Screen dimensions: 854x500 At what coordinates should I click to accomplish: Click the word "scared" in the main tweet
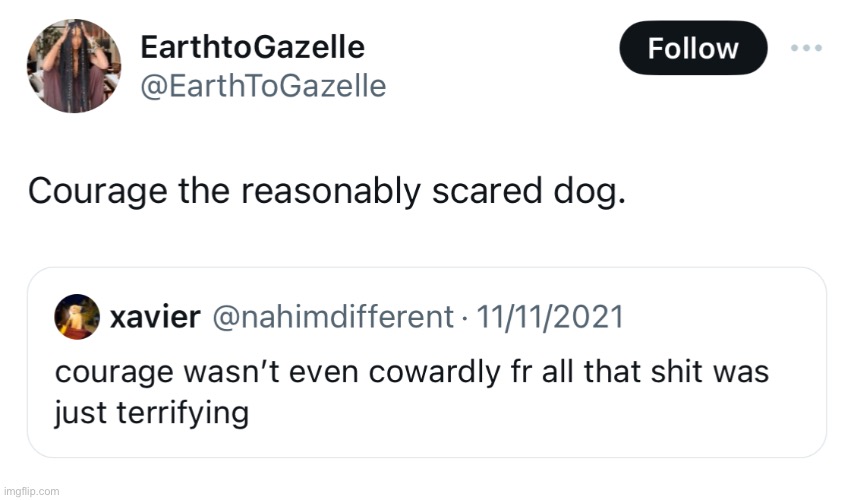tap(484, 190)
